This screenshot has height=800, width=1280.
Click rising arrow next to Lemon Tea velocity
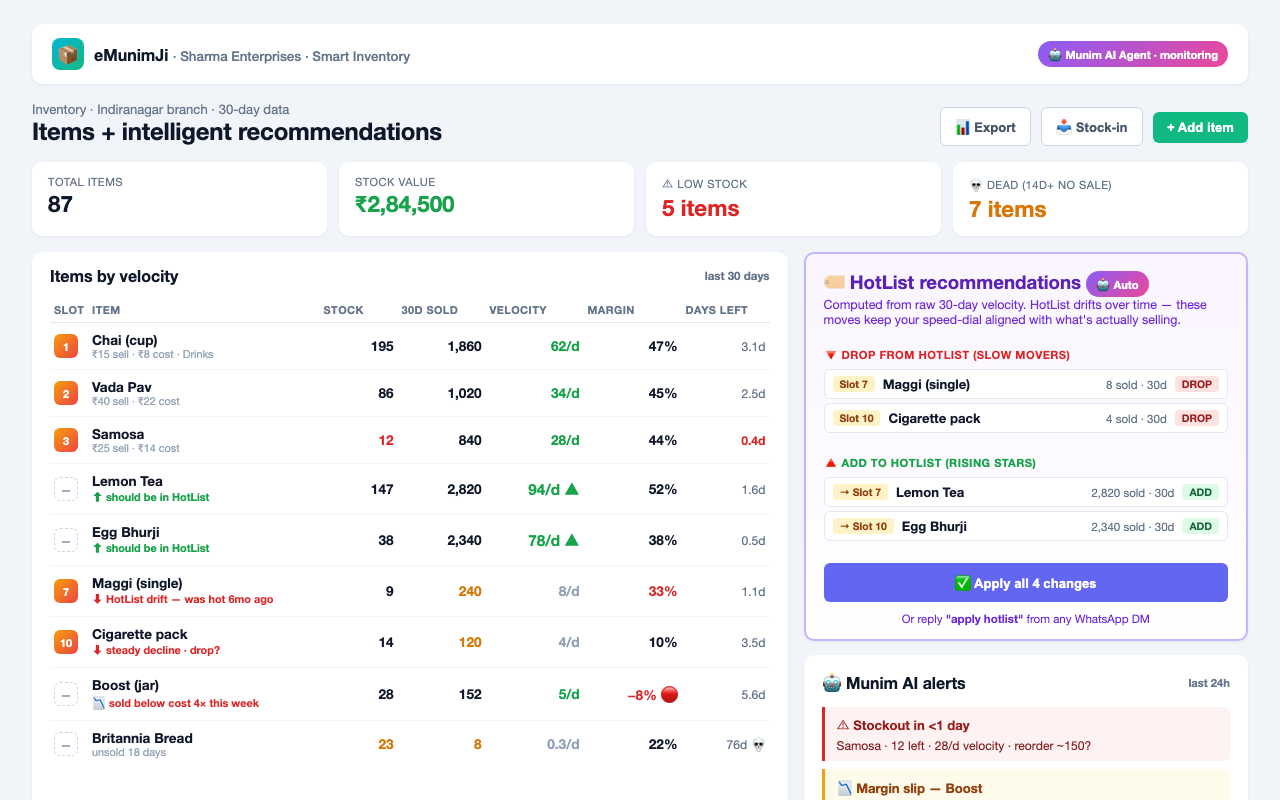point(572,489)
